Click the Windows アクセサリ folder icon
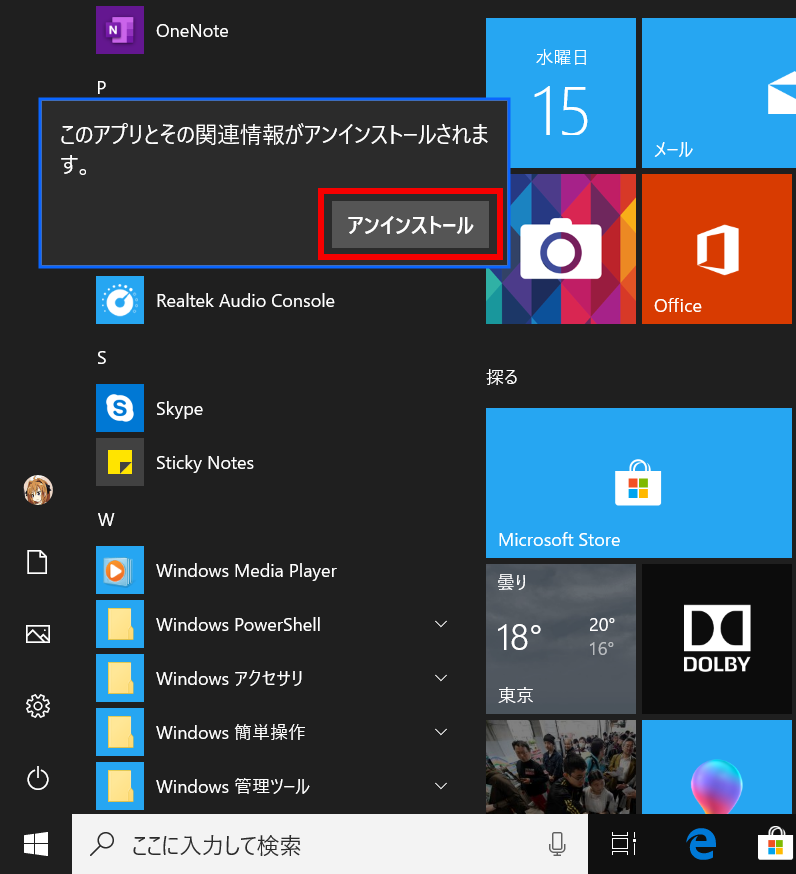The width and height of the screenshot is (796, 874). coord(120,678)
